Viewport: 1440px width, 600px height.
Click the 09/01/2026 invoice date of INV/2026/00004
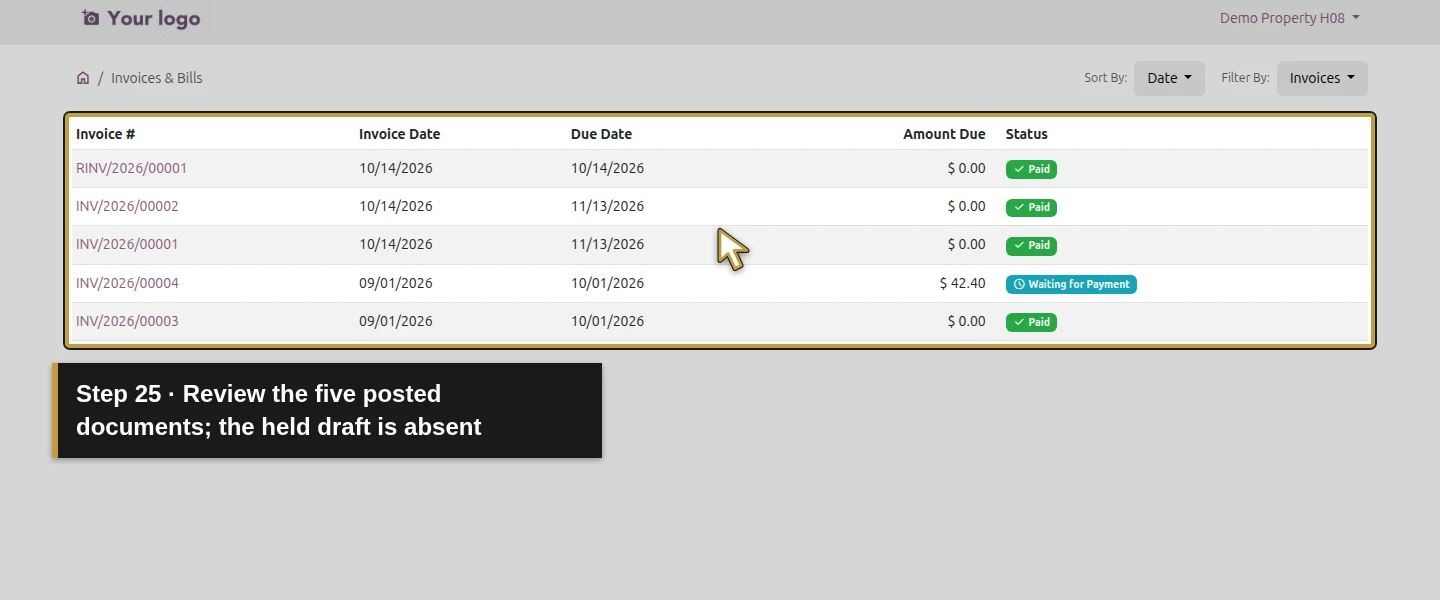pos(396,283)
